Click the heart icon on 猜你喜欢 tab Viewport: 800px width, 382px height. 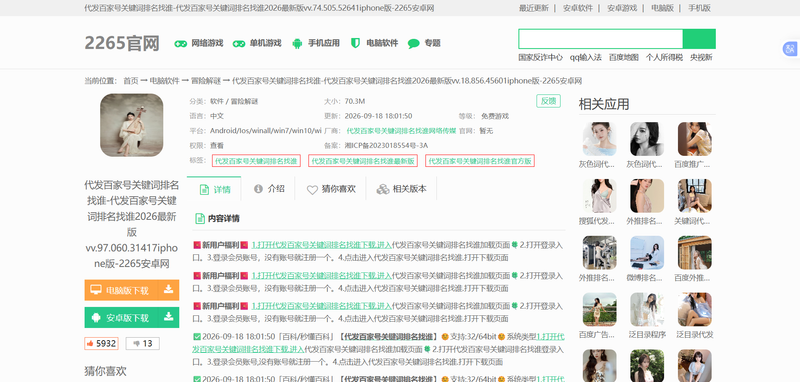pyautogui.click(x=312, y=190)
